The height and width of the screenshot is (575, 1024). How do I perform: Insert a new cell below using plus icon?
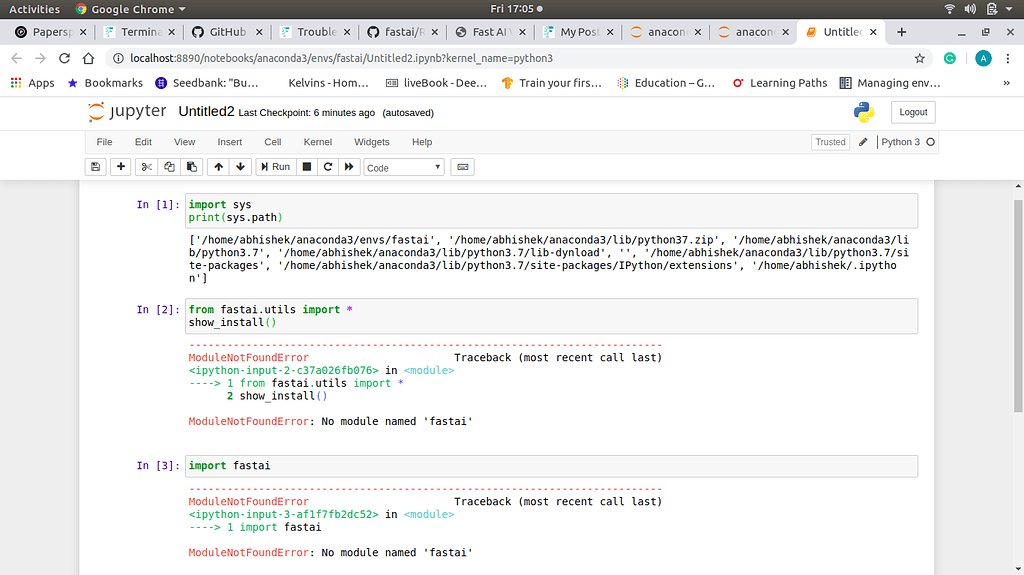121,167
